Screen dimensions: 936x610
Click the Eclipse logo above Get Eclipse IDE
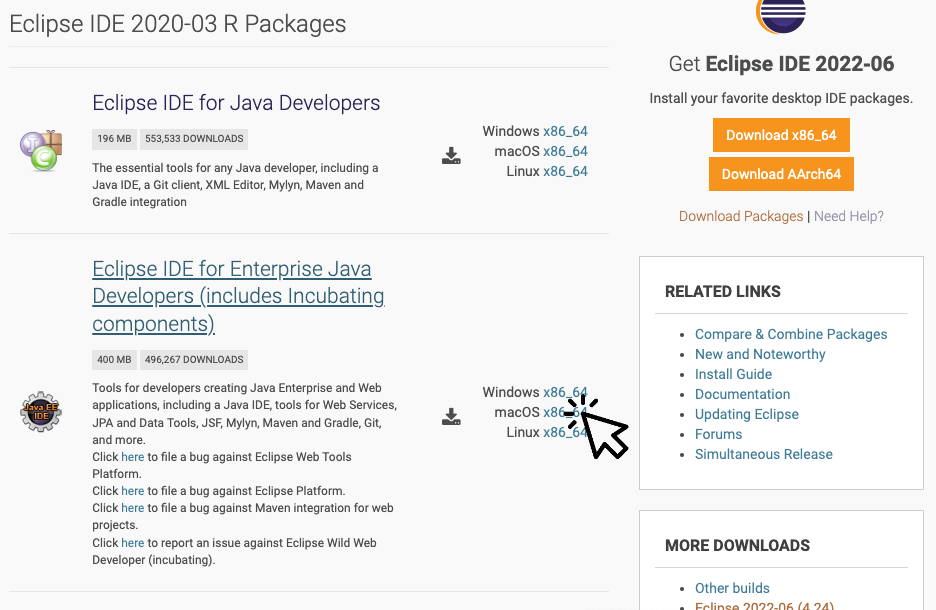[781, 16]
